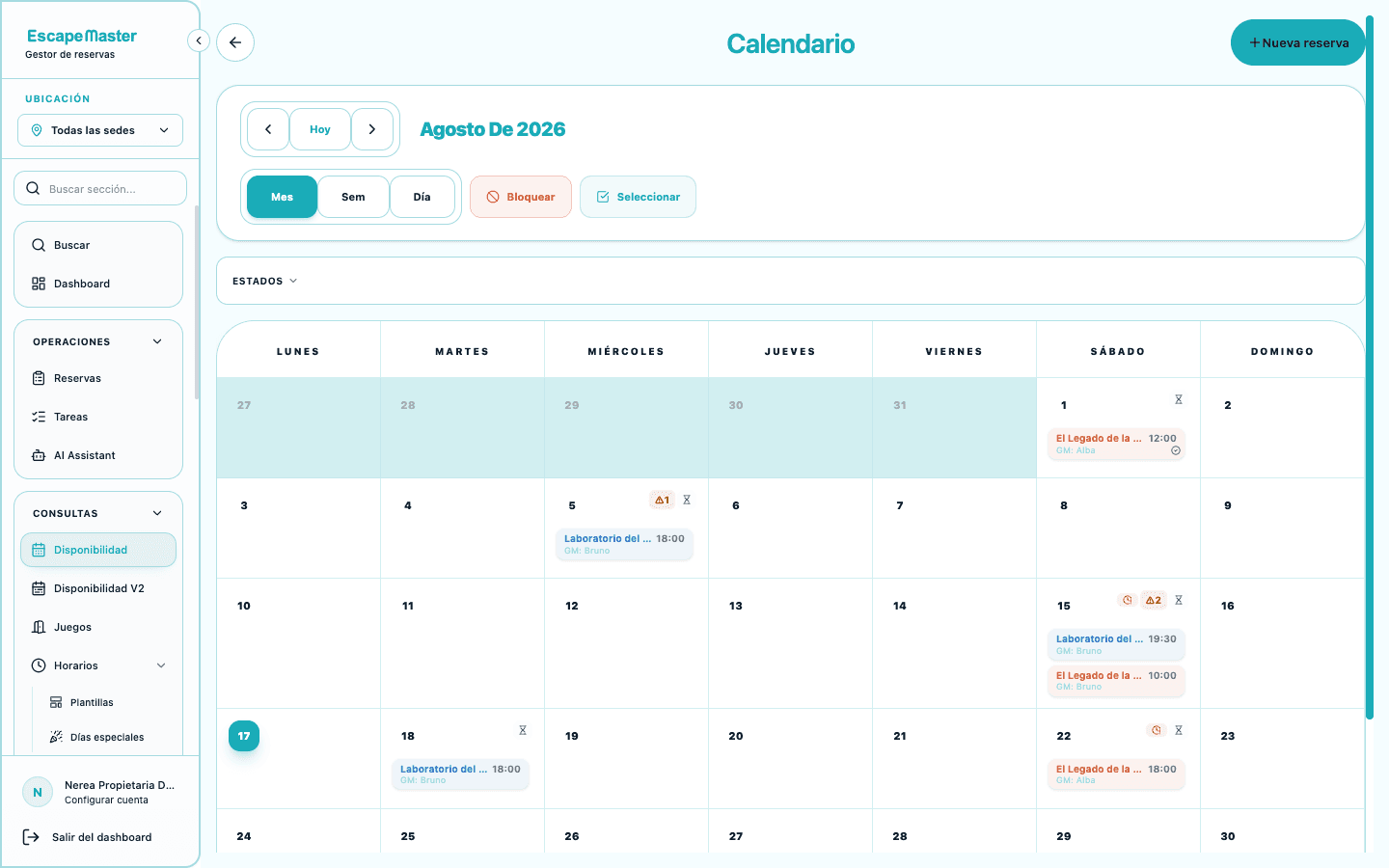This screenshot has height=868, width=1389.
Task: Collapse the sidebar with the chevron button
Action: point(198,41)
